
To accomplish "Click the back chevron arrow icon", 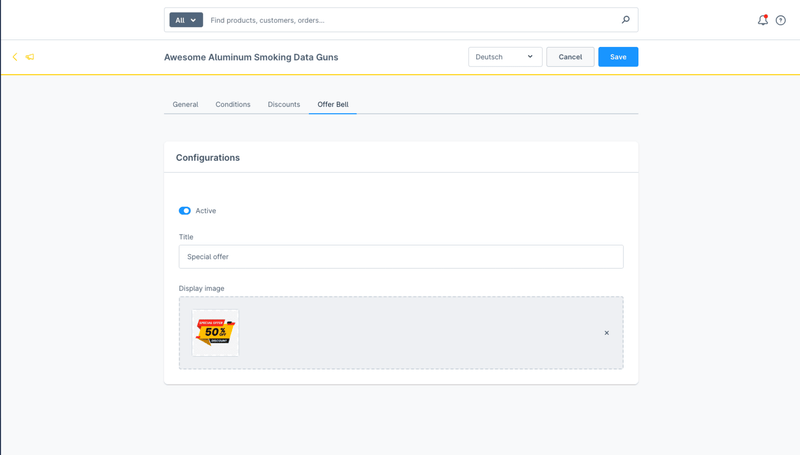I will [15, 57].
